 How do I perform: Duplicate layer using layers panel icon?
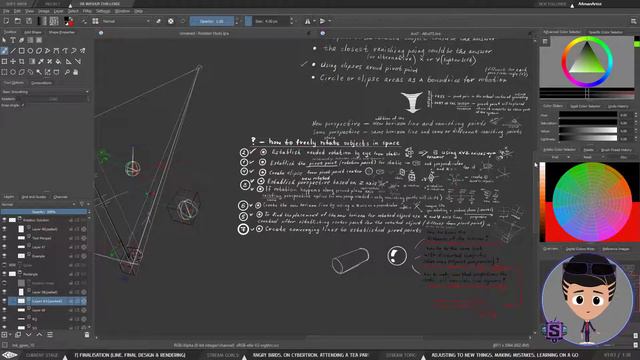[18, 335]
